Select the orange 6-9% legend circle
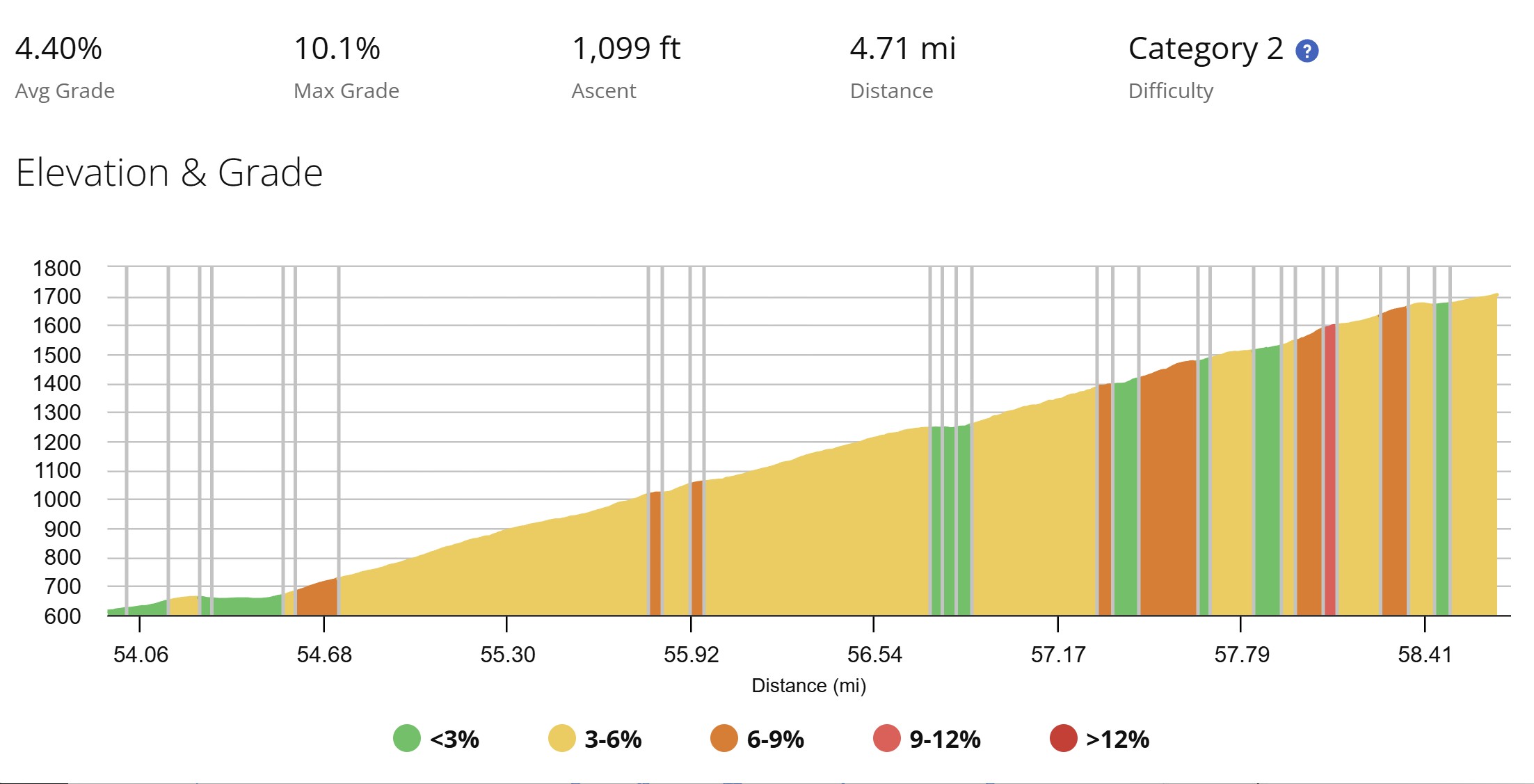Screen dimensions: 1534x784 pyautogui.click(x=724, y=738)
